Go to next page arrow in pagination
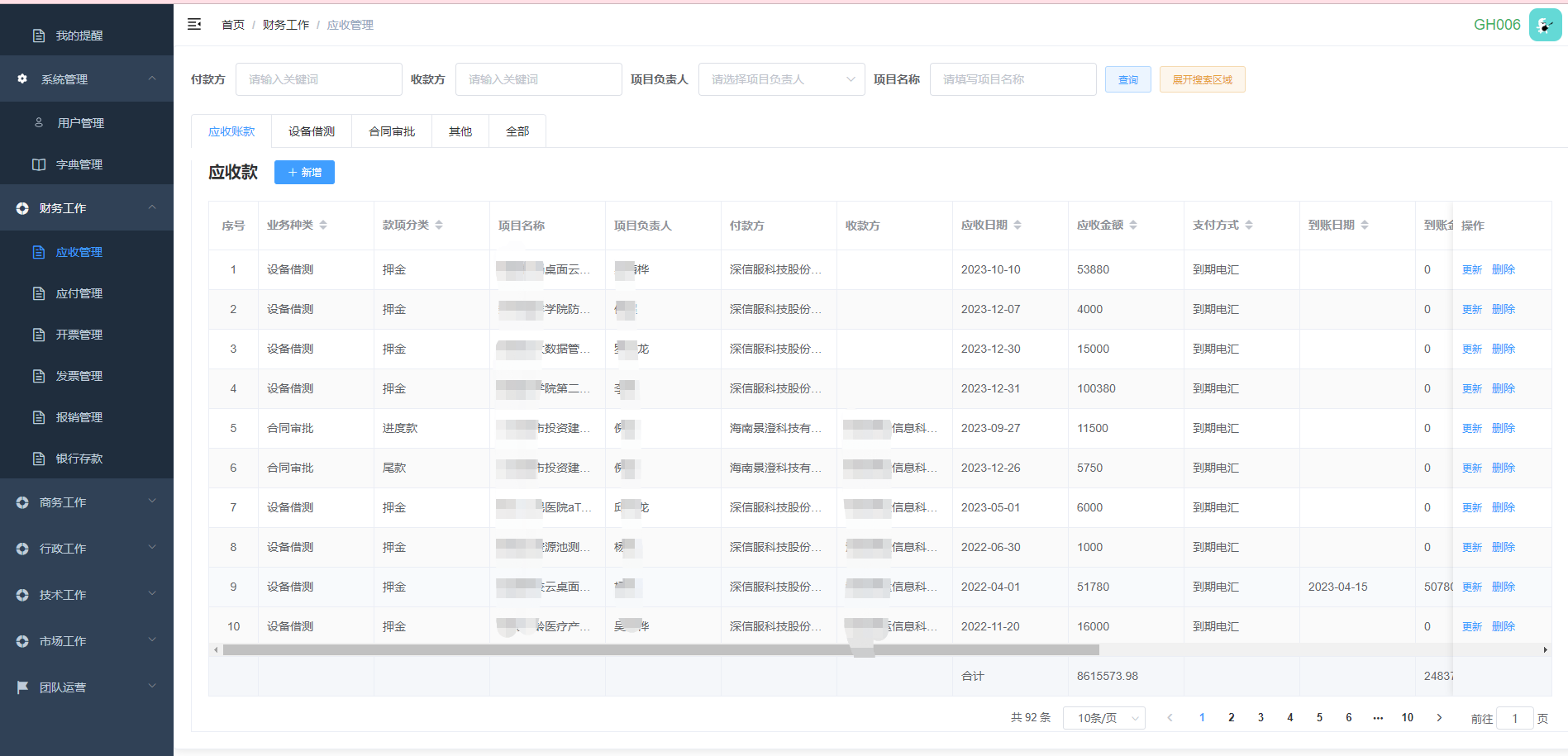 point(1439,718)
